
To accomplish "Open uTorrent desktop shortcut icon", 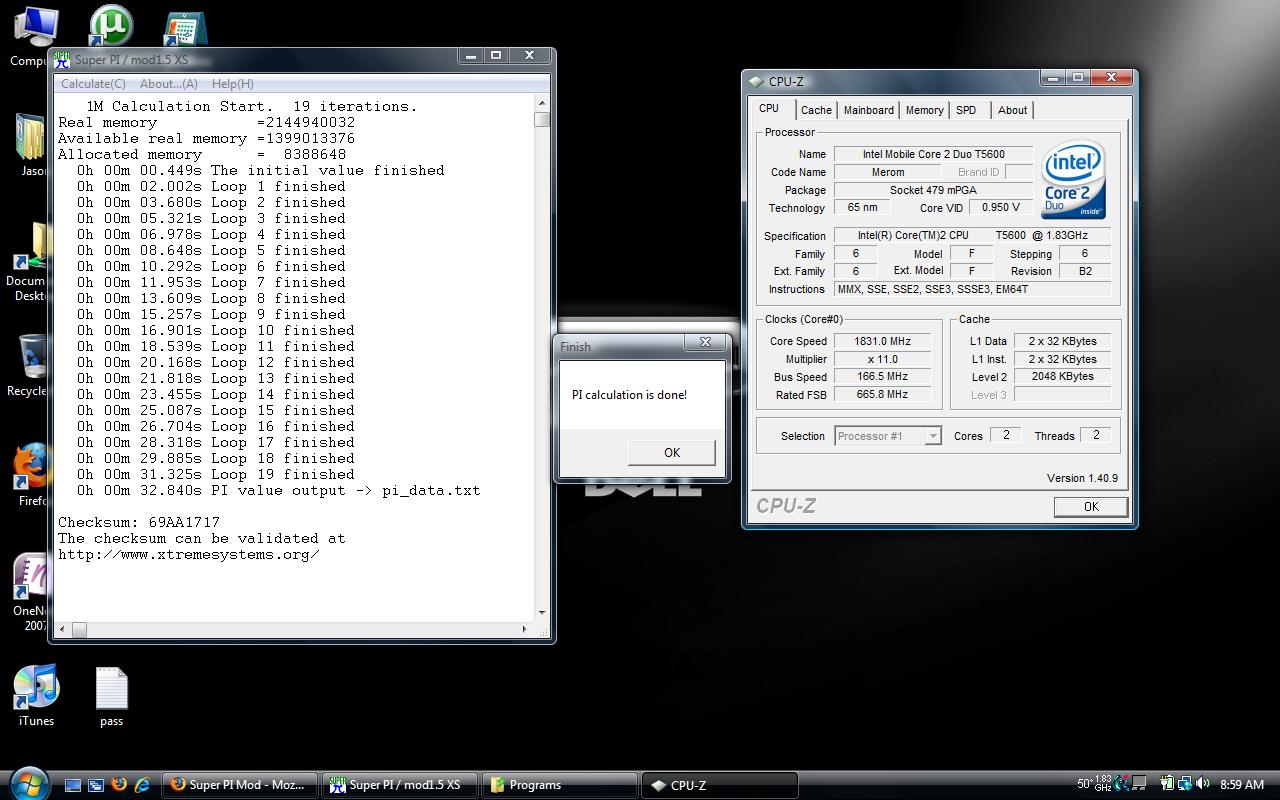I will click(x=111, y=26).
